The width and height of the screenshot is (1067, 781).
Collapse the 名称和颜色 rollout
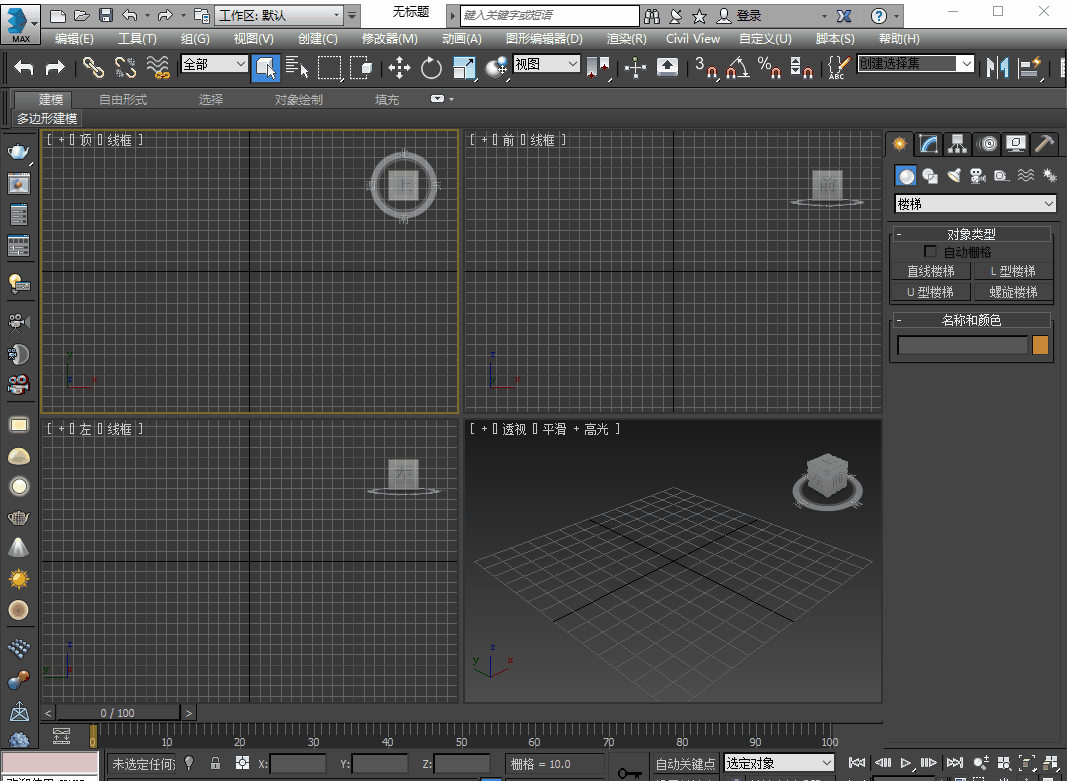click(x=971, y=320)
